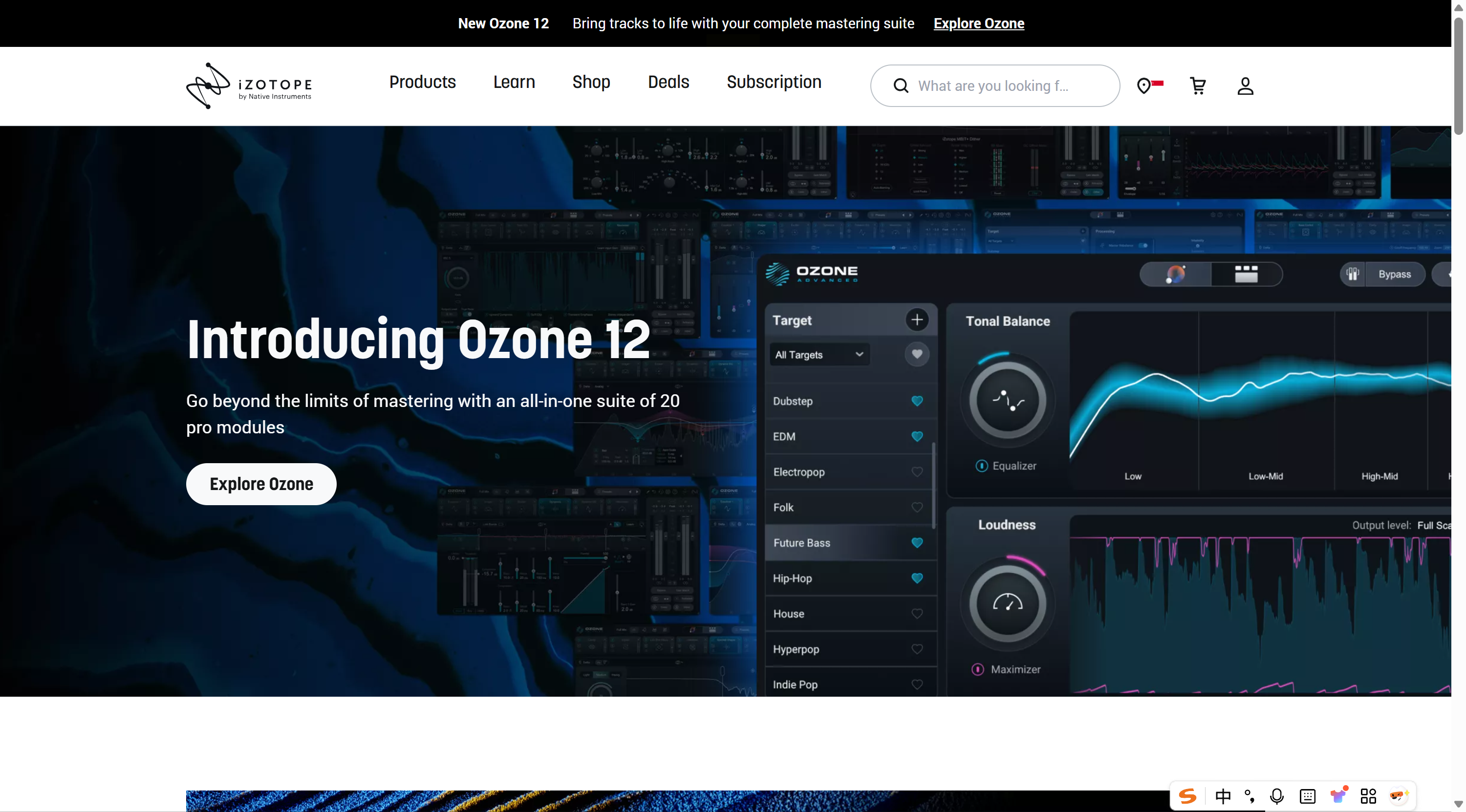Open the Deals menu
The image size is (1466, 812).
[x=668, y=82]
